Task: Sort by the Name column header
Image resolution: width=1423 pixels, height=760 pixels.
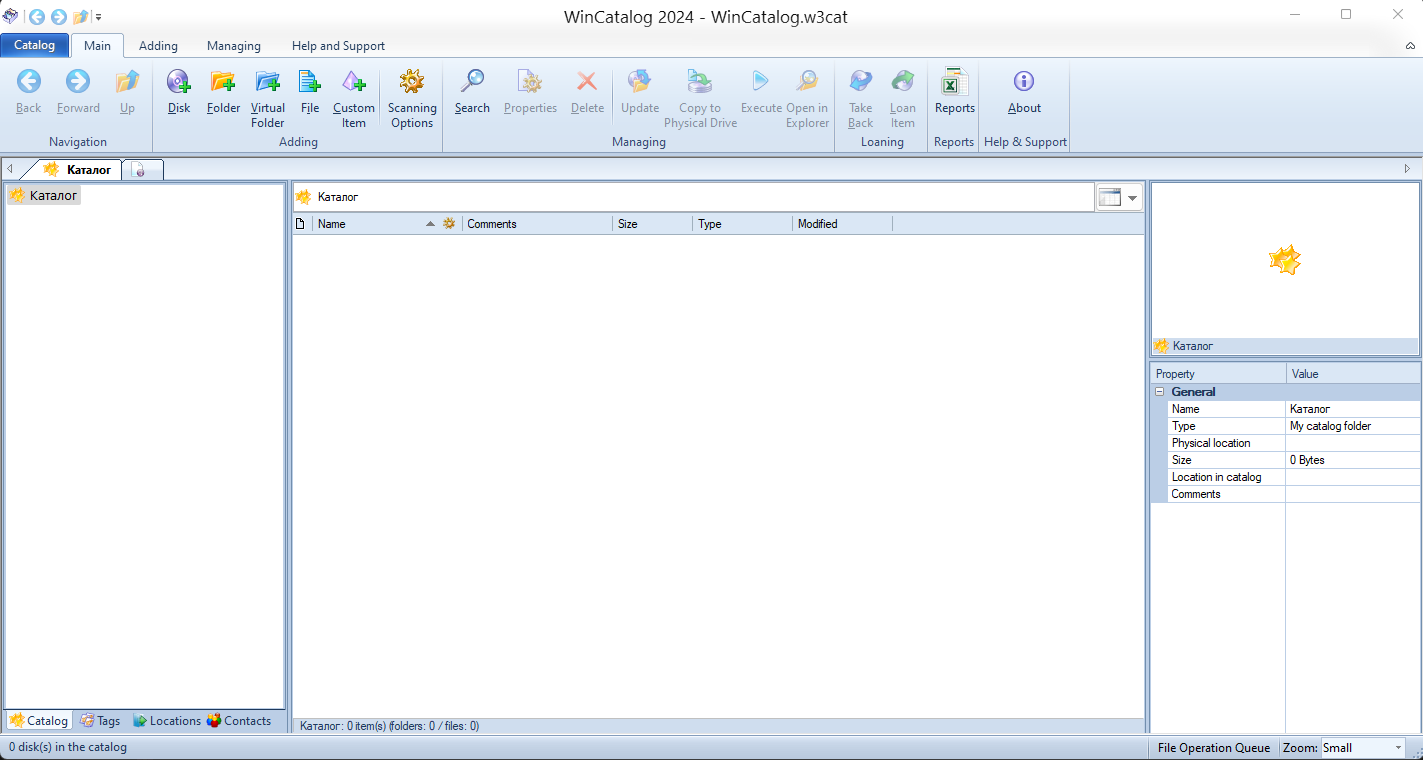Action: 375,224
